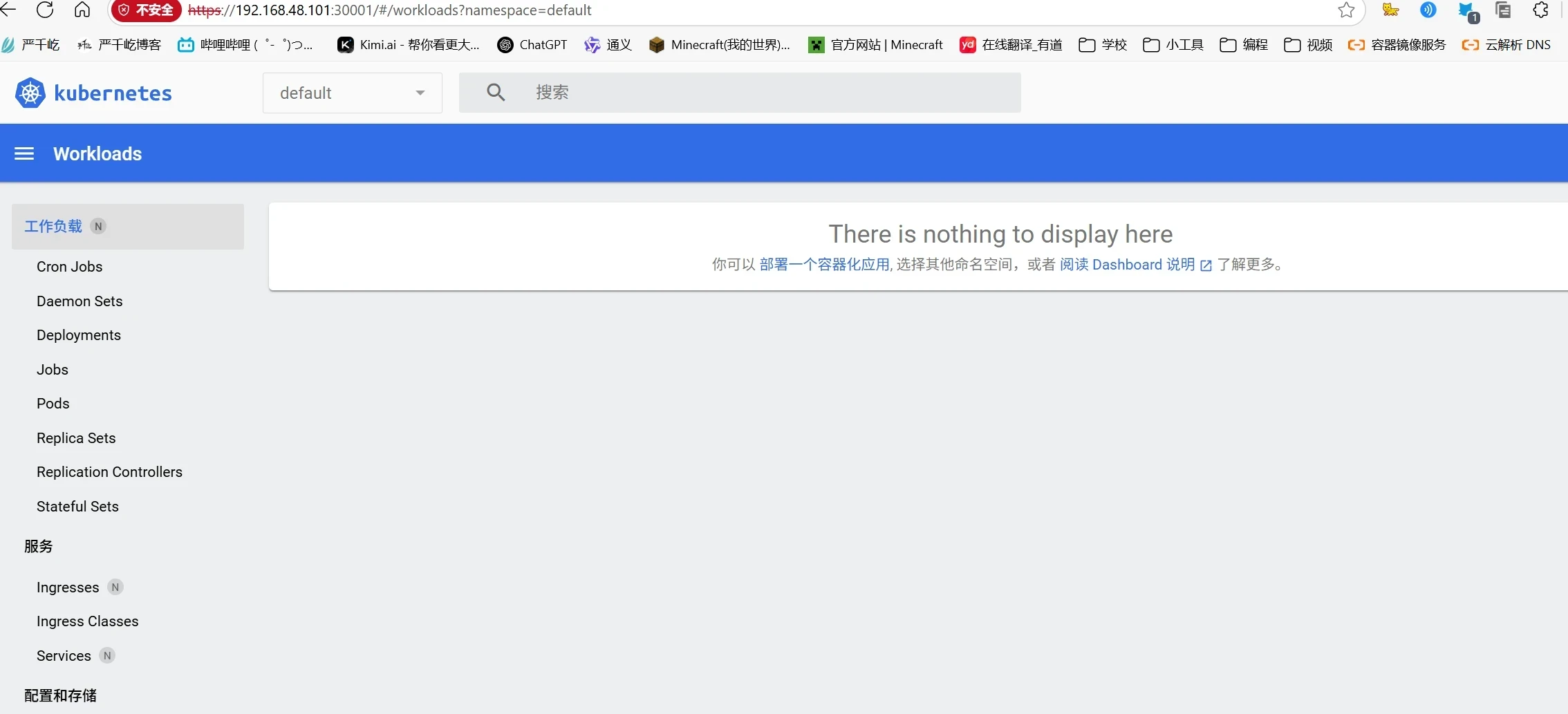Select Deployments in the sidebar
This screenshot has height=714, width=1568.
tap(79, 335)
